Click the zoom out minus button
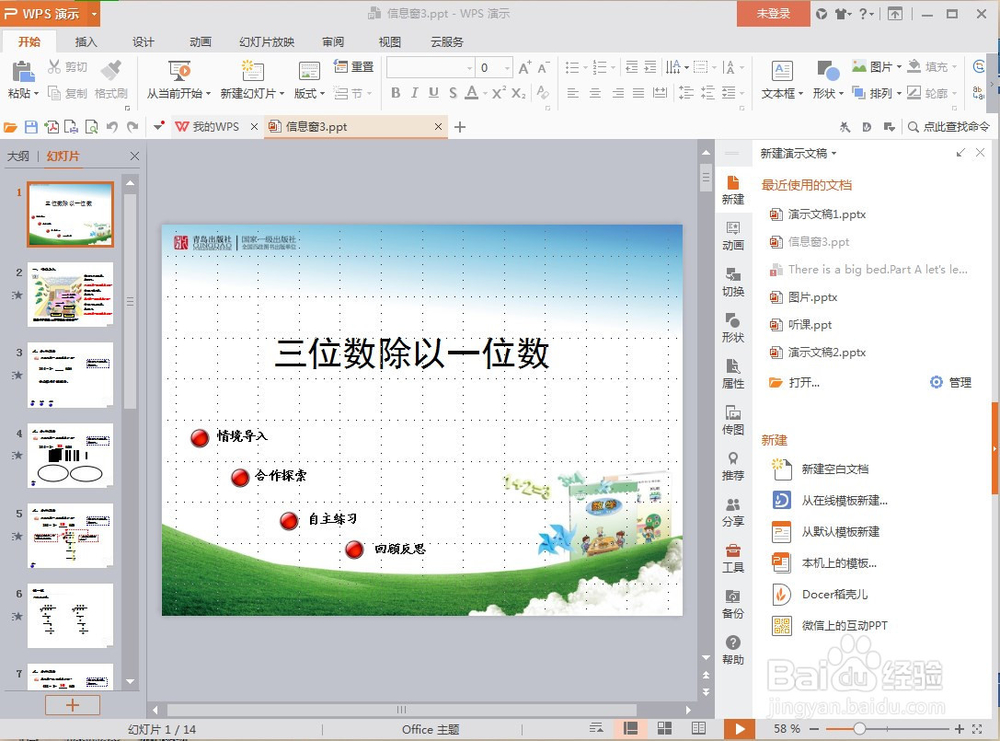Screen dimensions: 1000x741 [814, 728]
